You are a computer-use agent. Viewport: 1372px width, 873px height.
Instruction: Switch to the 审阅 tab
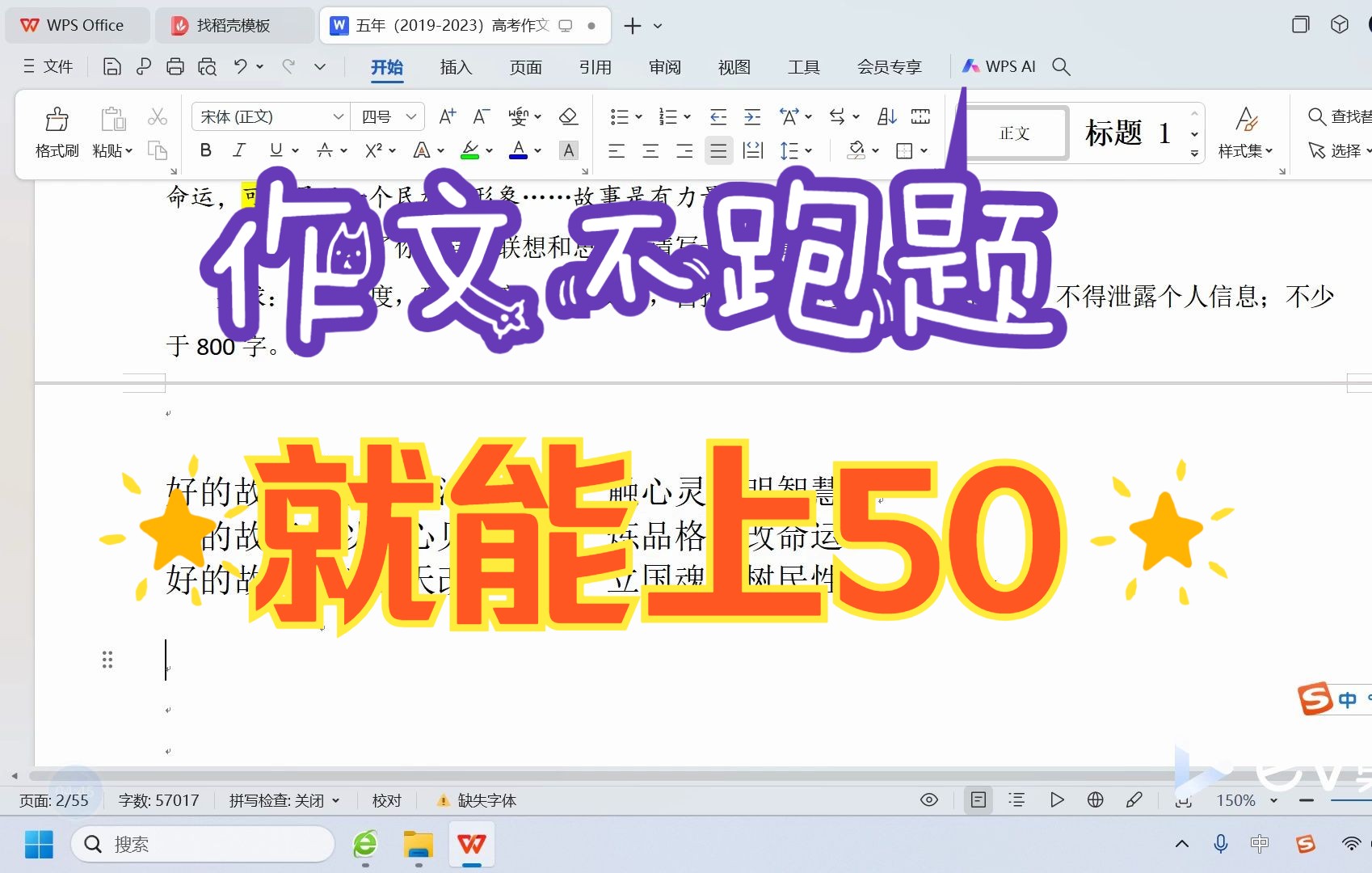(664, 67)
